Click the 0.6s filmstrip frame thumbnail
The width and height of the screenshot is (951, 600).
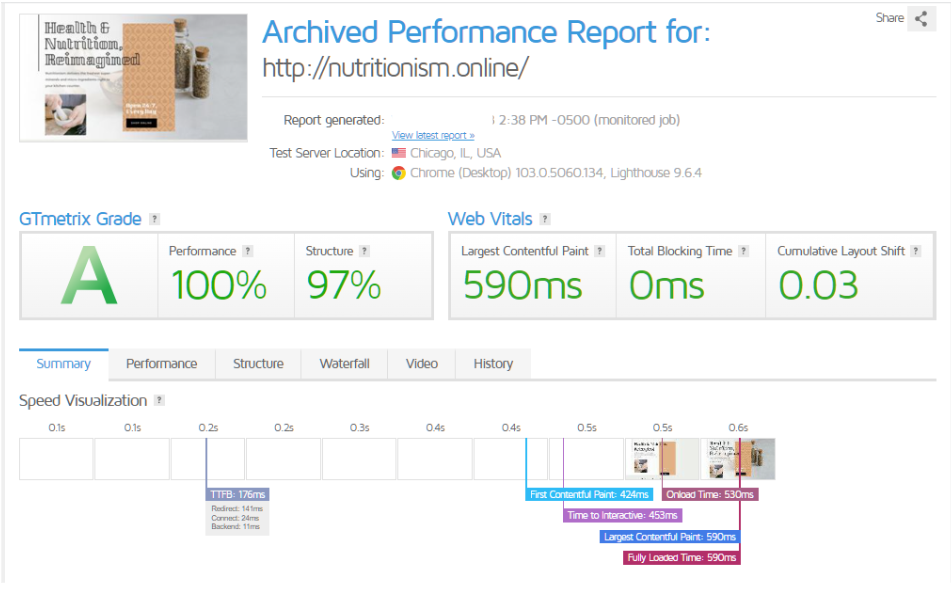pyautogui.click(x=738, y=459)
